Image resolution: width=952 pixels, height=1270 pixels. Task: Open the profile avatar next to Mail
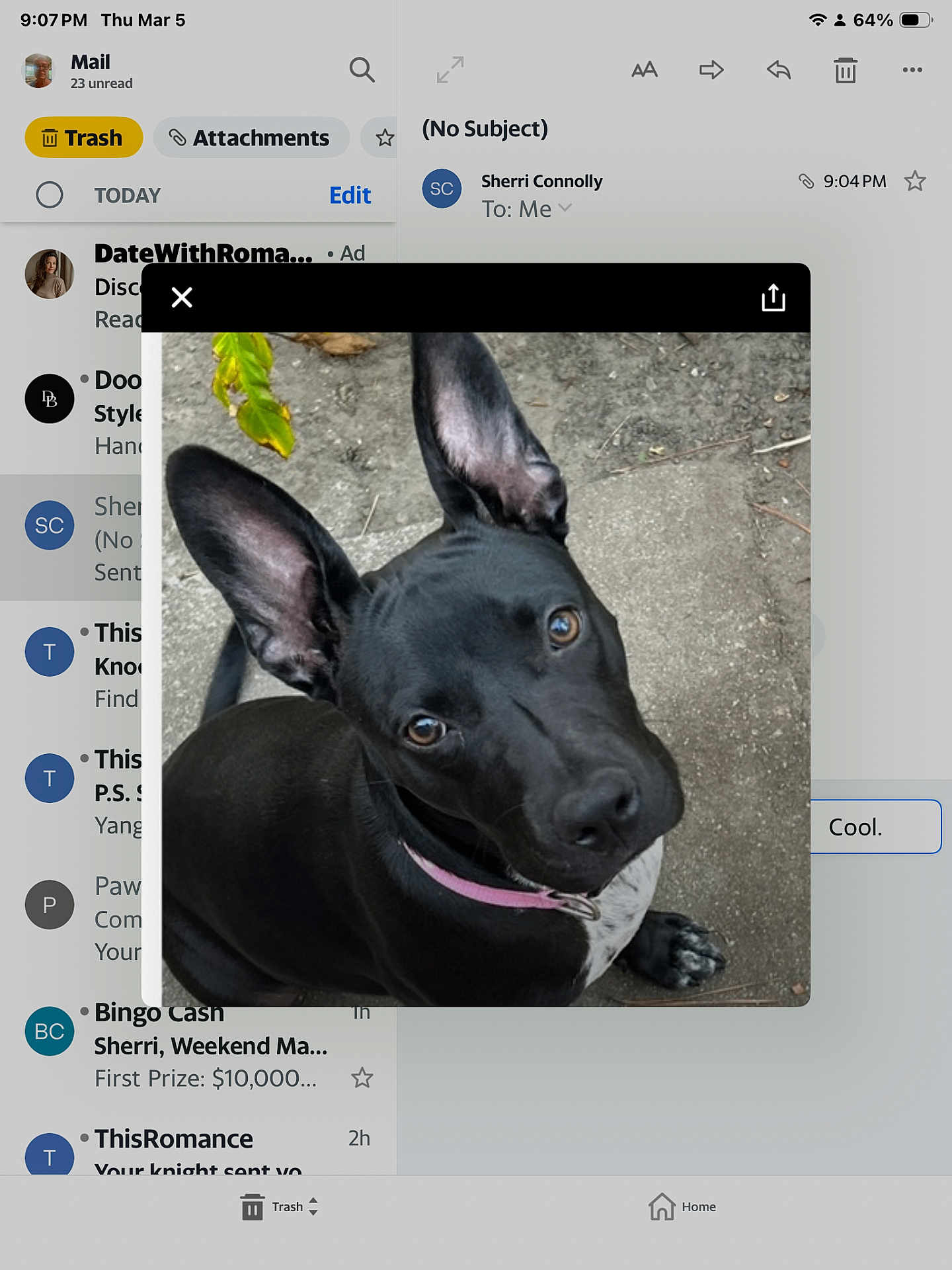point(38,71)
